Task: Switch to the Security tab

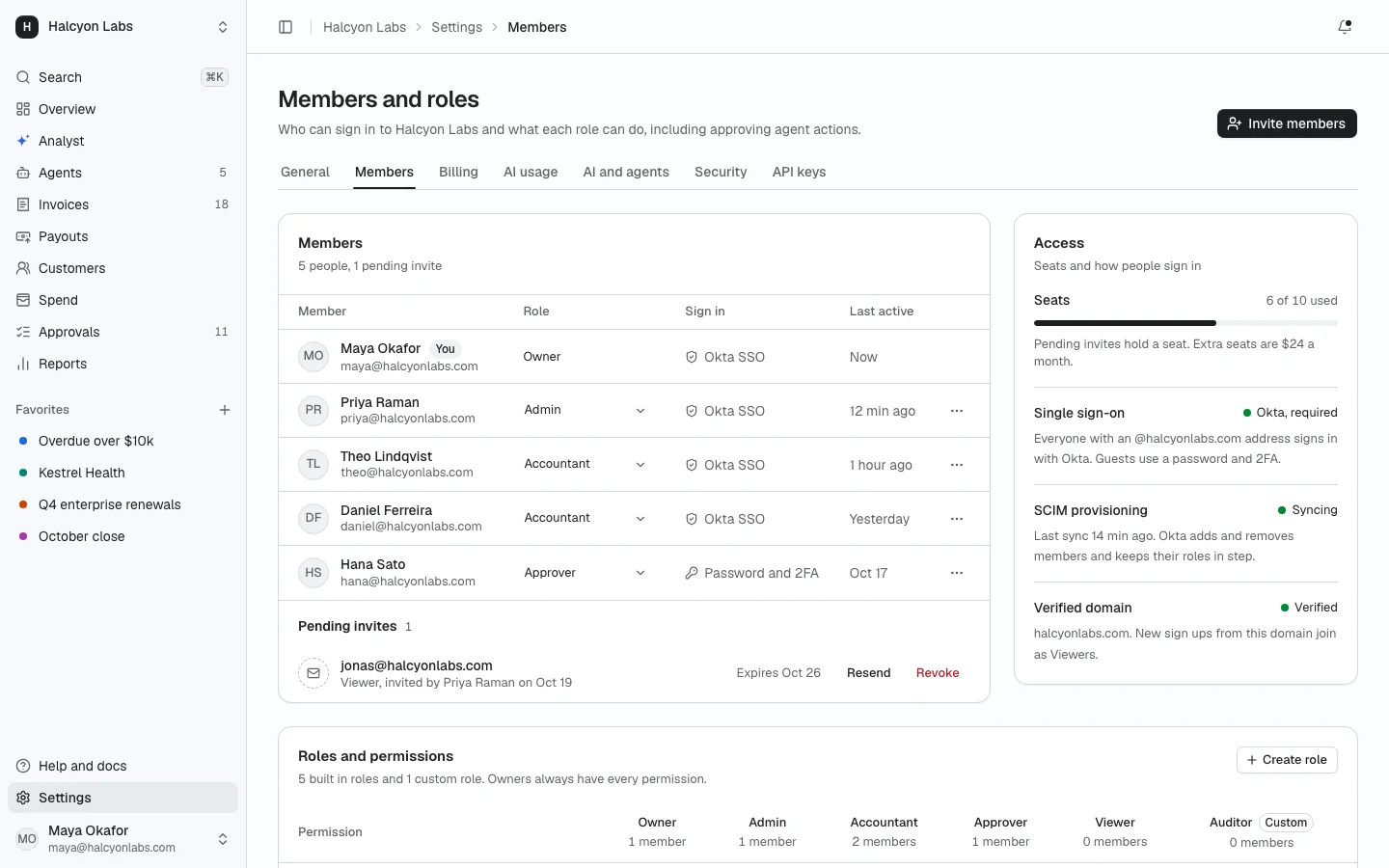Action: [x=721, y=172]
